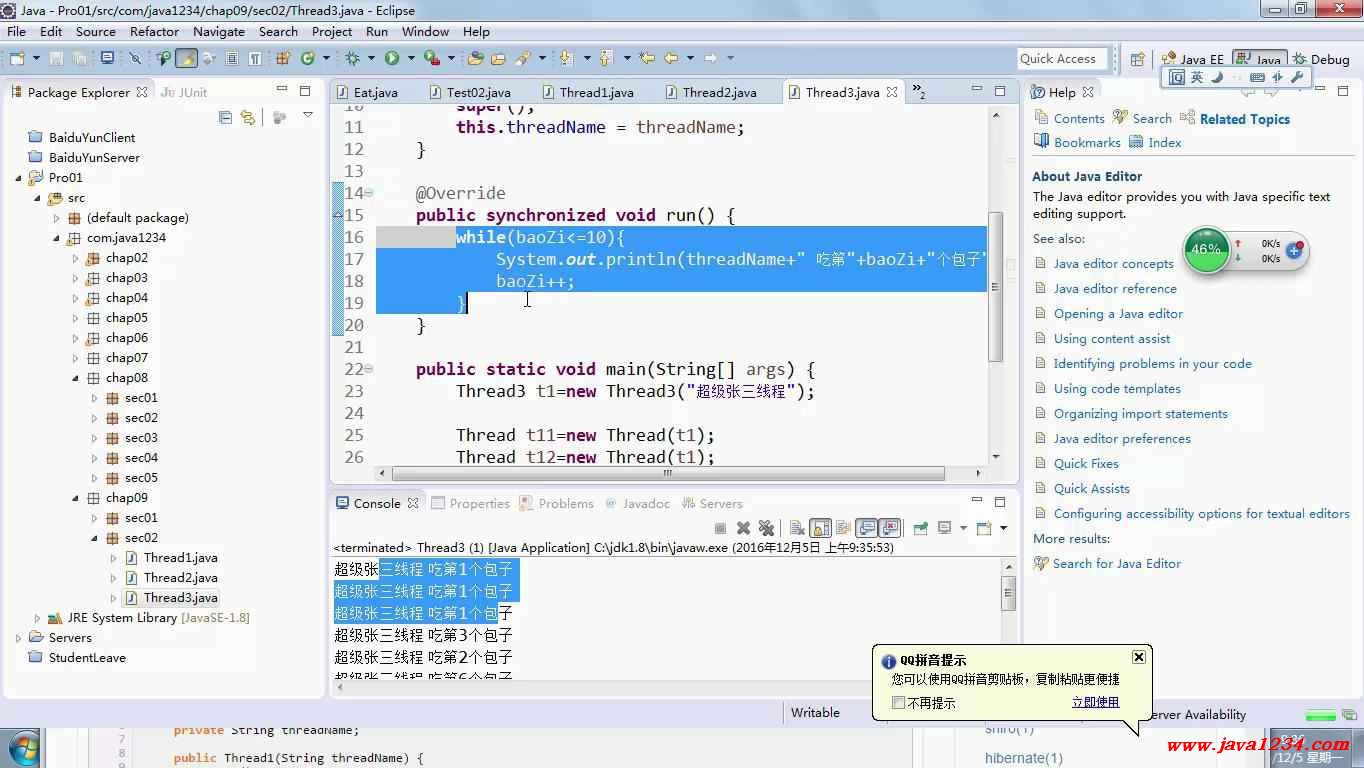
Task: Click the Pin Console icon
Action: tap(920, 528)
